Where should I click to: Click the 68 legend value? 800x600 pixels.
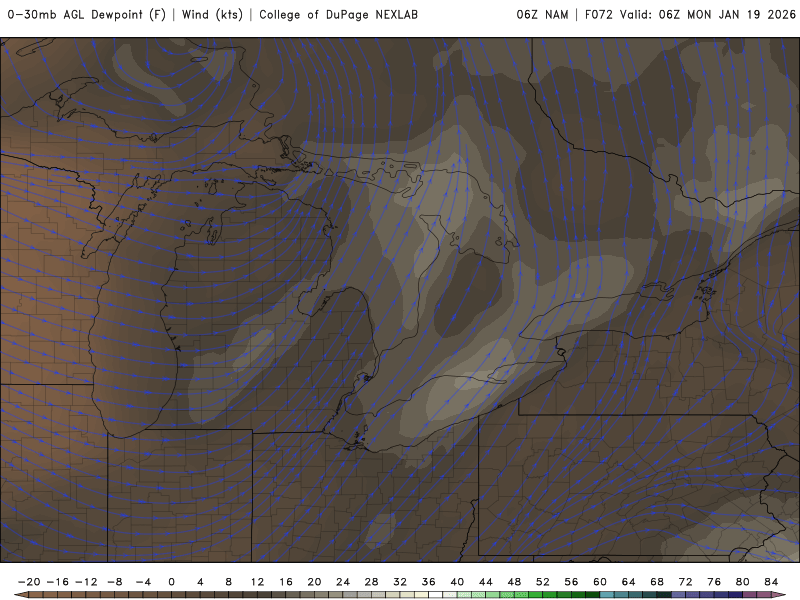point(657,582)
